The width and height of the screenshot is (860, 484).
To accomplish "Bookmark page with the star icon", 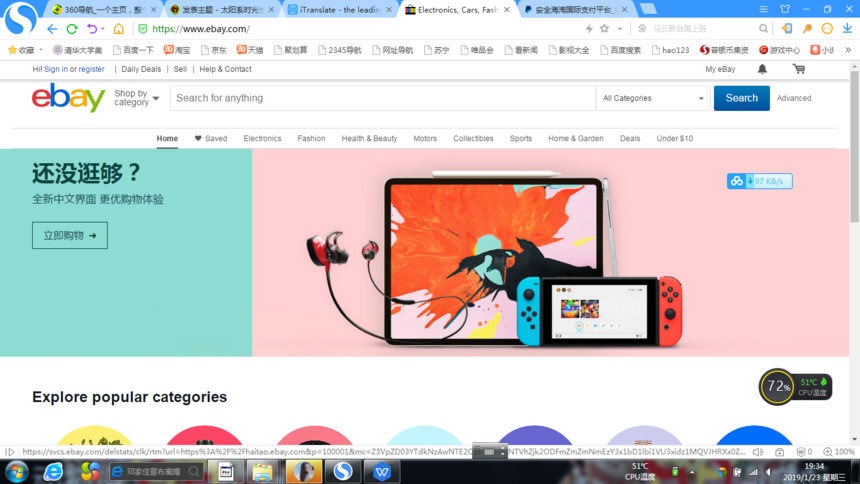I will tap(604, 29).
